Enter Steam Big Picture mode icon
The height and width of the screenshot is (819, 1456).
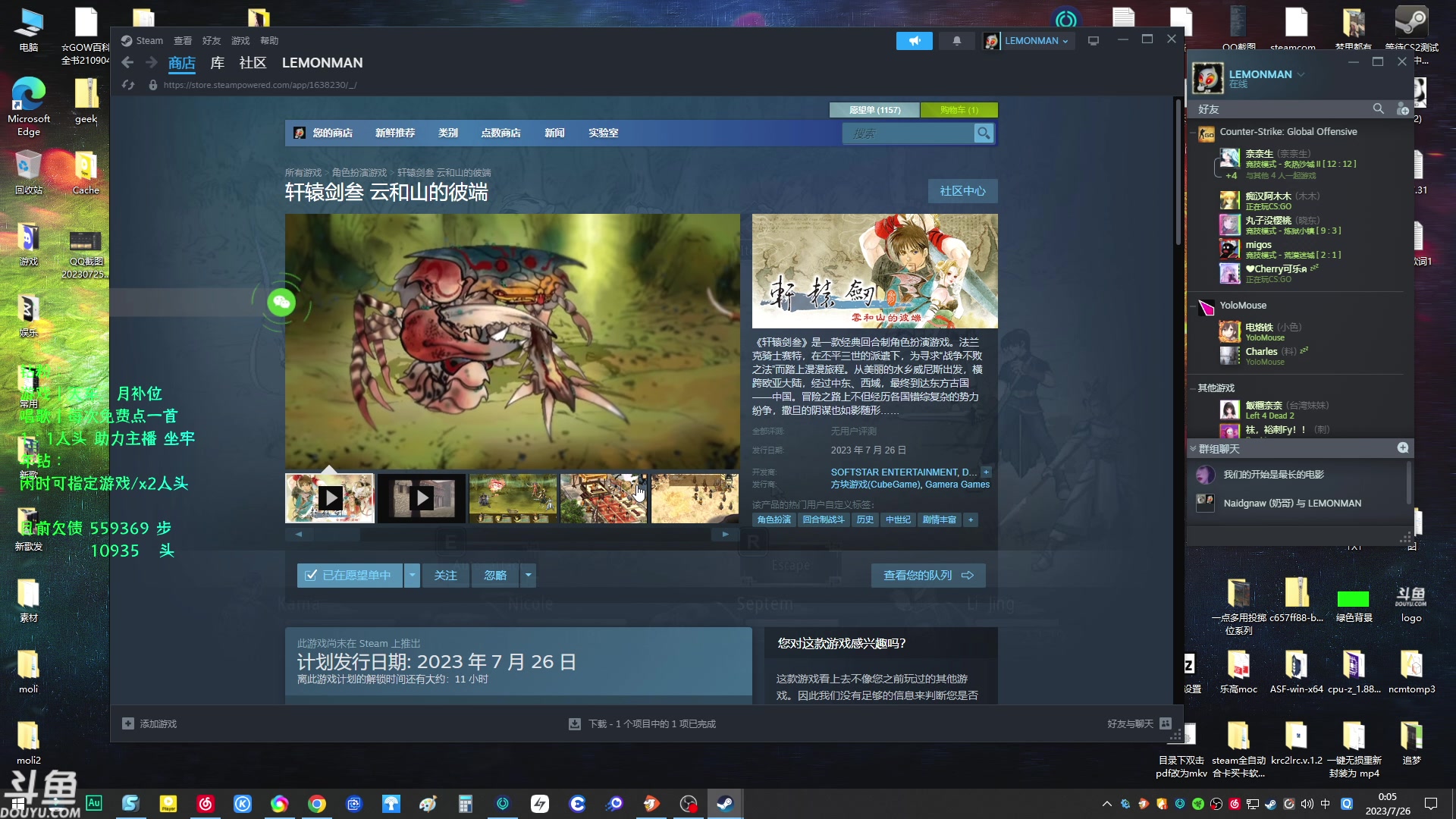pyautogui.click(x=1093, y=41)
